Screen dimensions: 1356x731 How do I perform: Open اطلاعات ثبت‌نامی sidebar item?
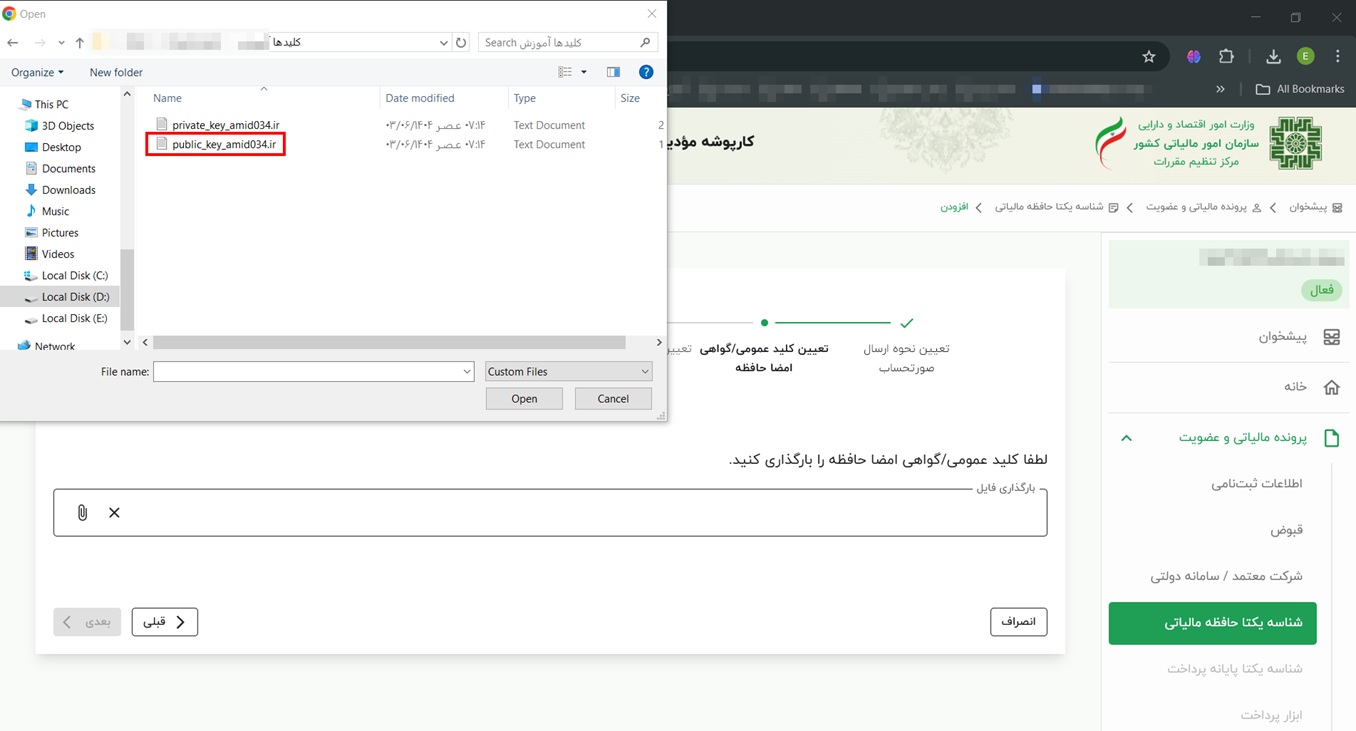(1256, 484)
